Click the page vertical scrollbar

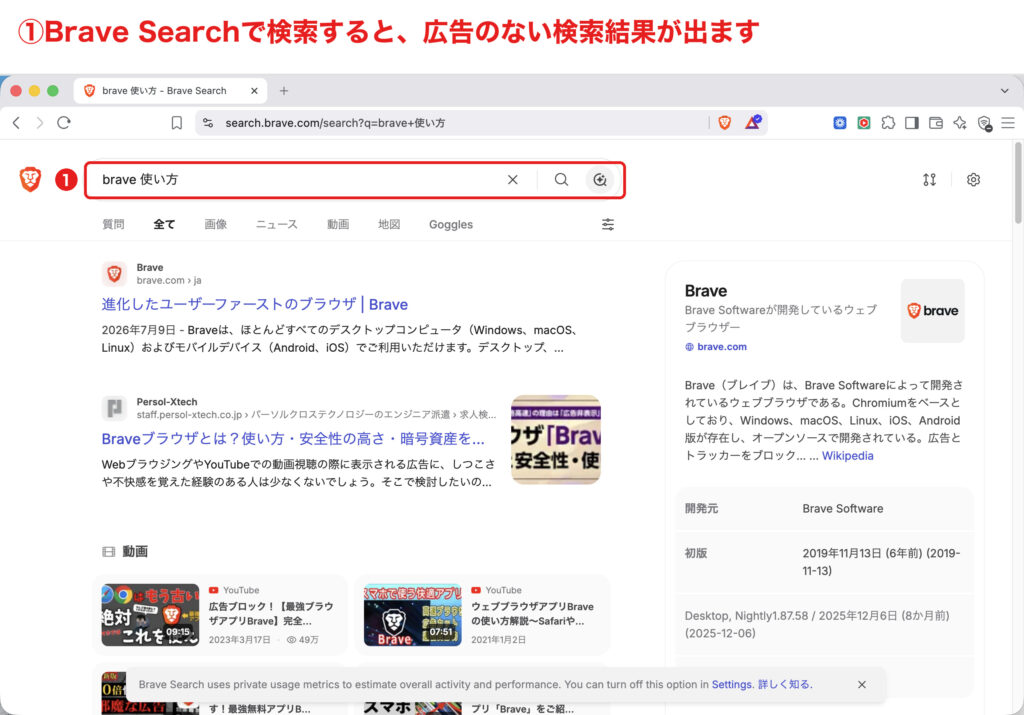(x=1017, y=183)
